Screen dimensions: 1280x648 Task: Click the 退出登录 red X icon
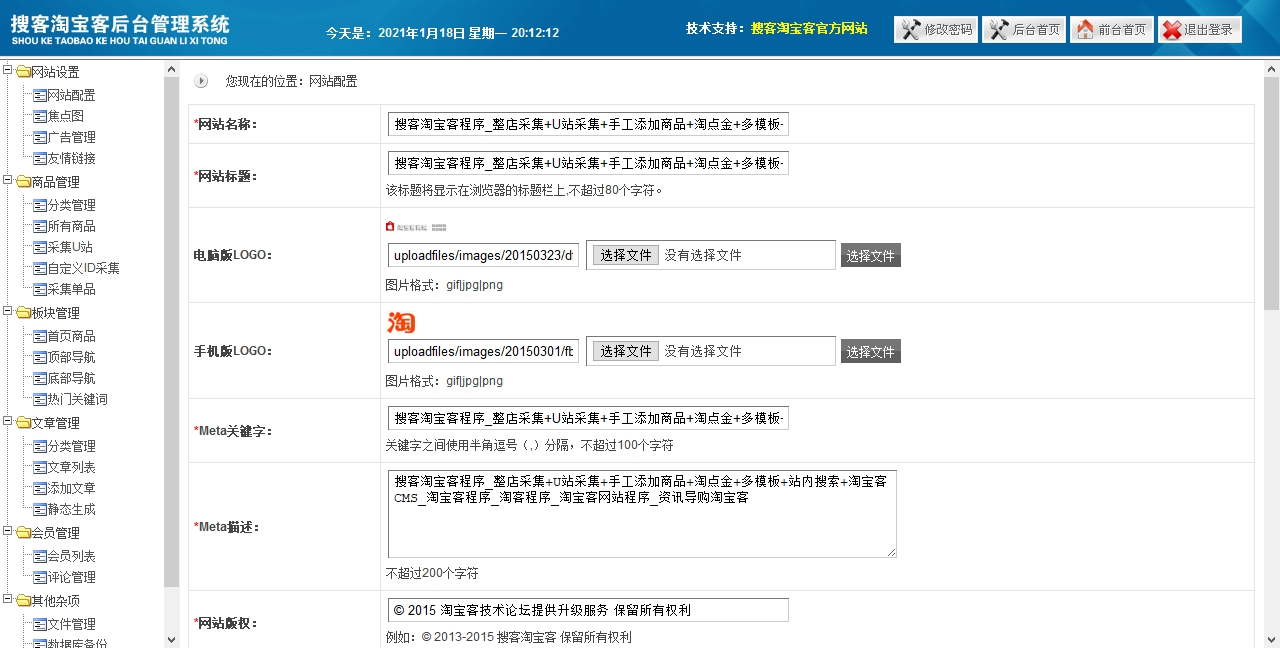pos(1172,30)
